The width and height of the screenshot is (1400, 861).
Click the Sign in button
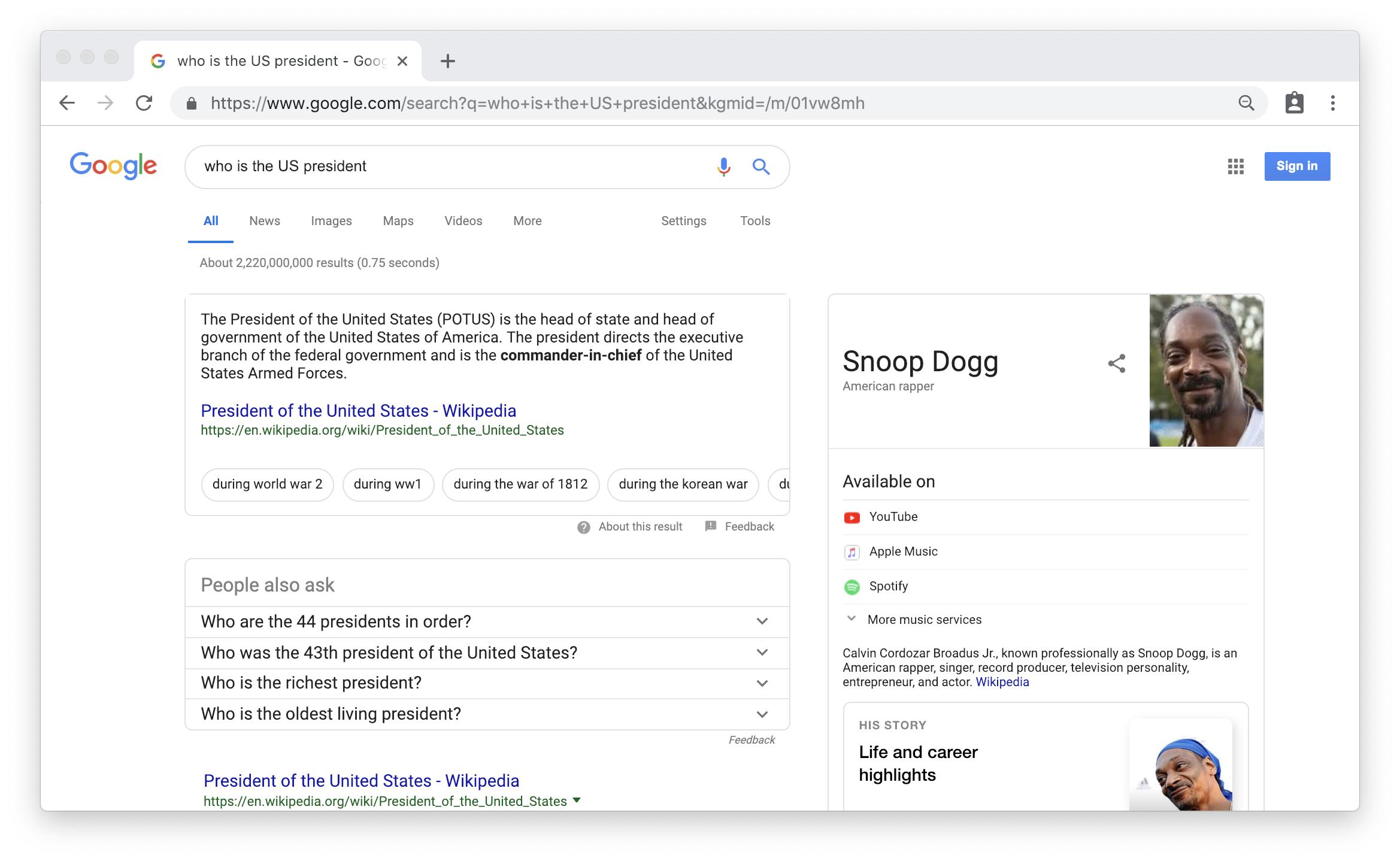click(1297, 166)
